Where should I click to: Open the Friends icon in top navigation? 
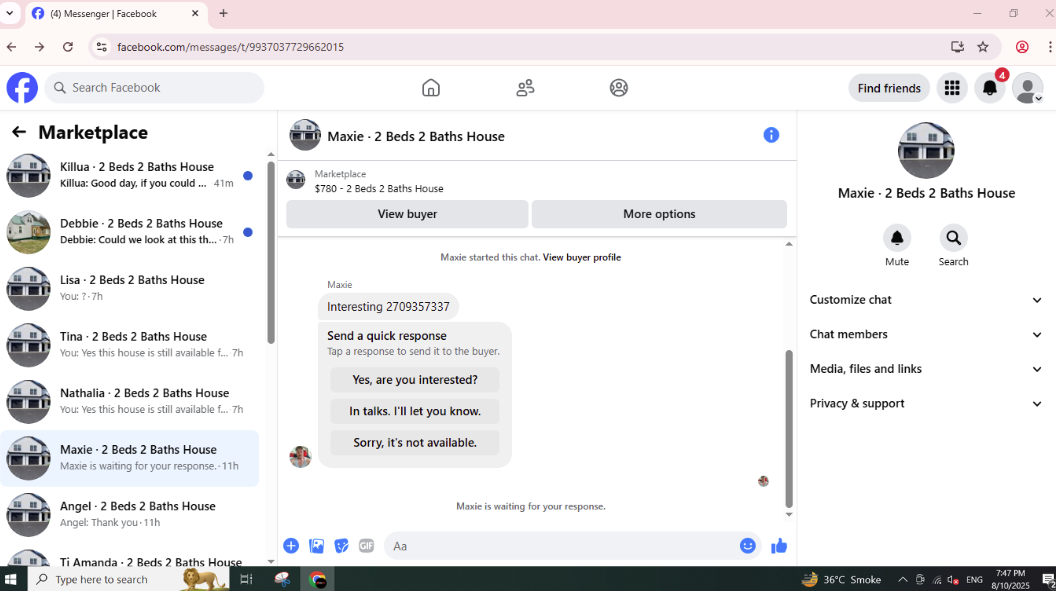click(x=525, y=88)
